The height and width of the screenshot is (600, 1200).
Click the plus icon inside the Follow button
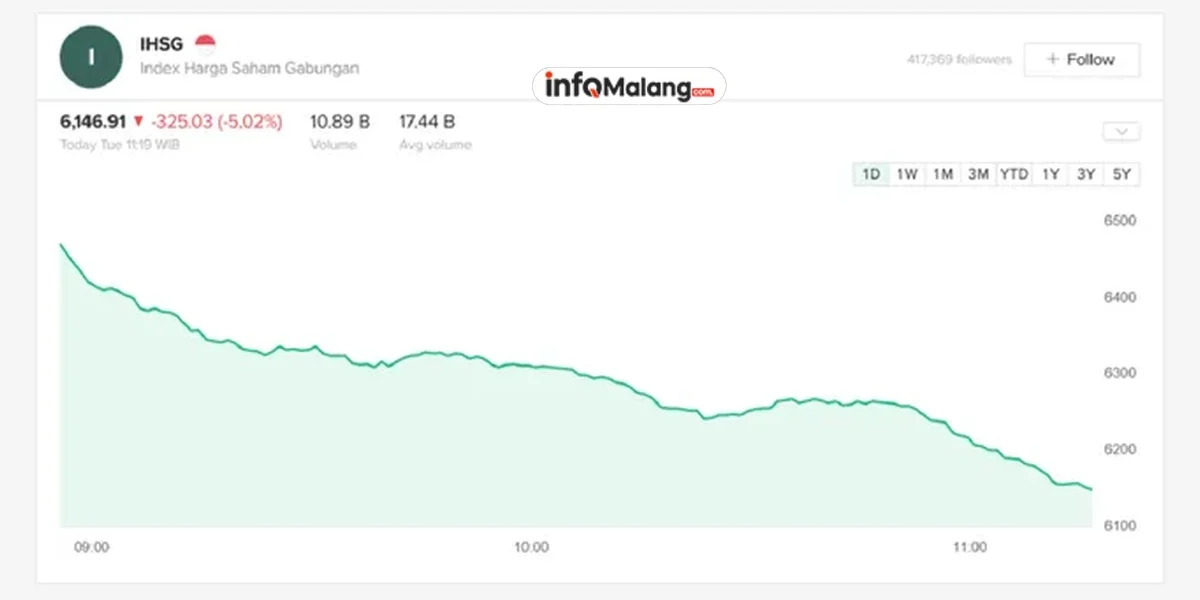(1055, 59)
